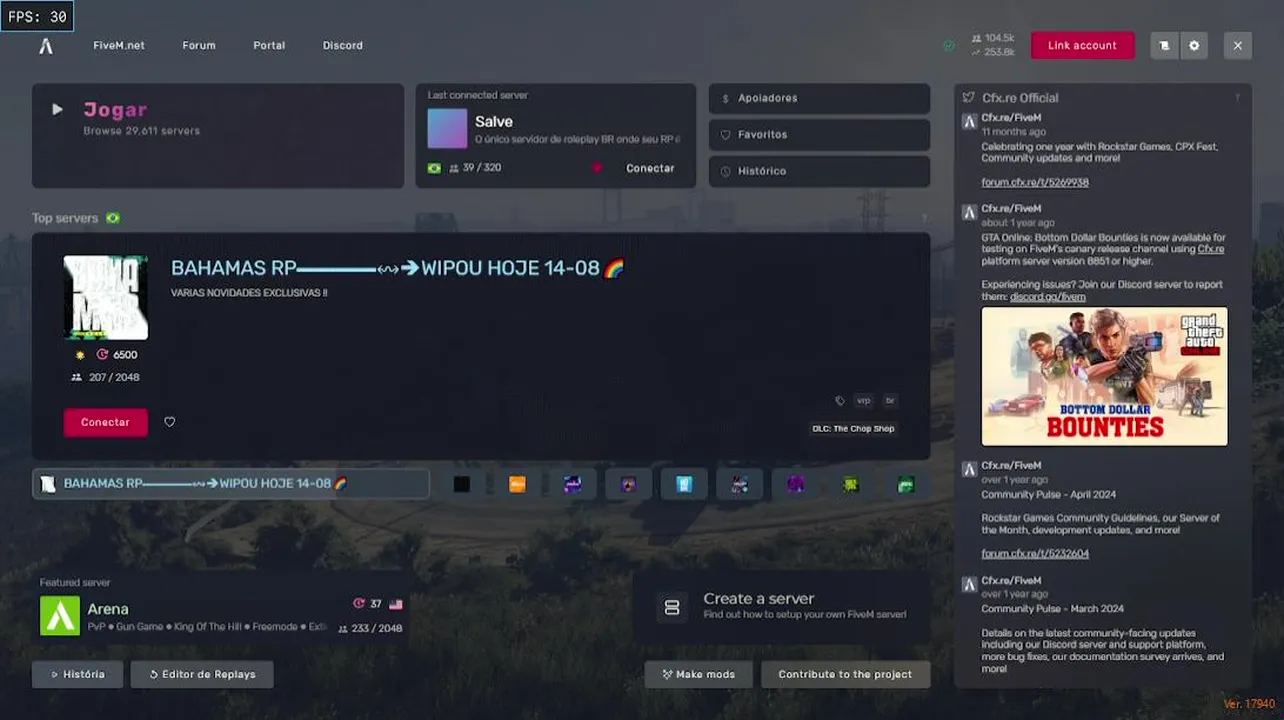Click the green status check icon
Screen dimensions: 1284x720
coord(949,45)
